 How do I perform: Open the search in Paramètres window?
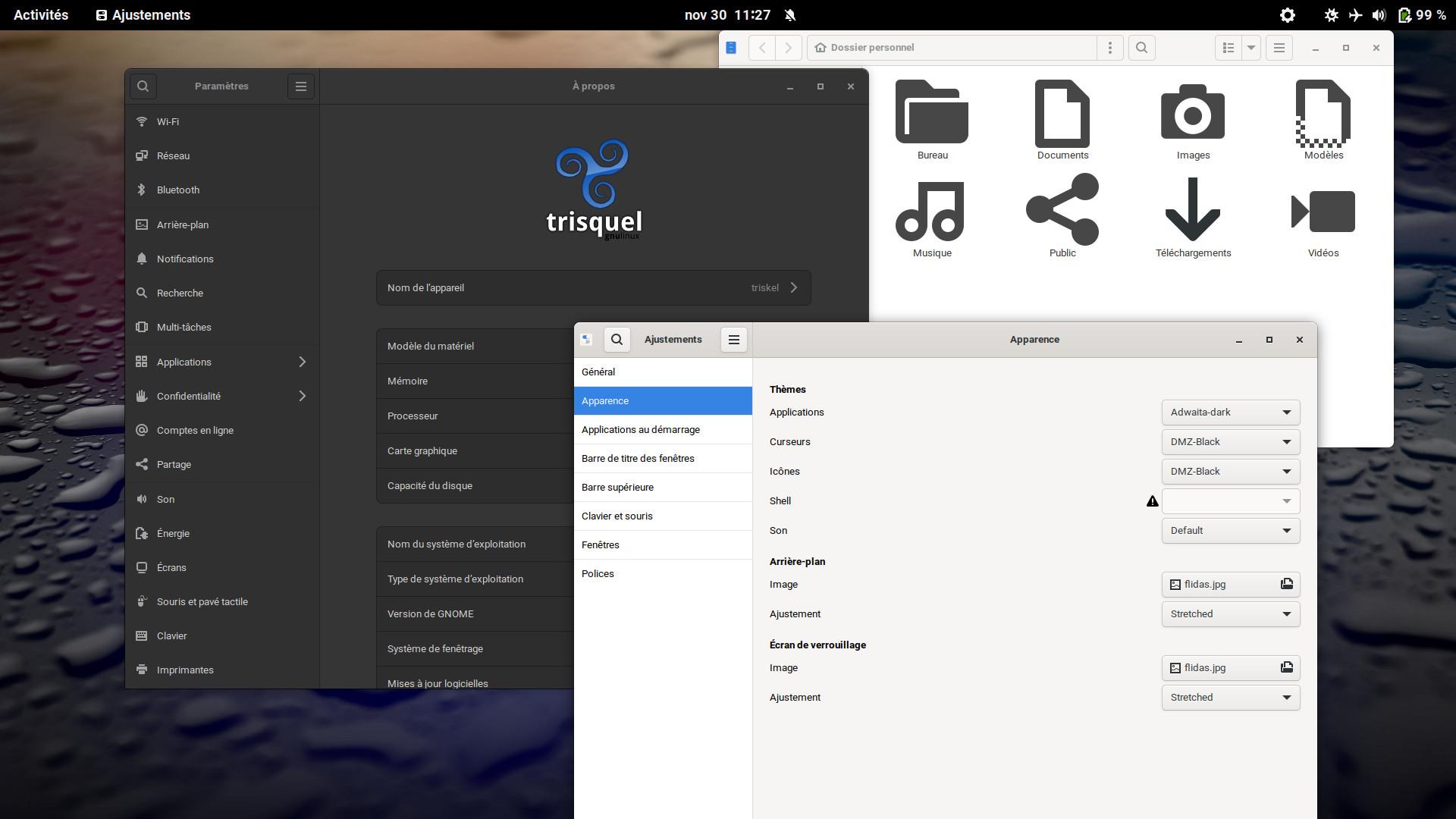point(143,86)
